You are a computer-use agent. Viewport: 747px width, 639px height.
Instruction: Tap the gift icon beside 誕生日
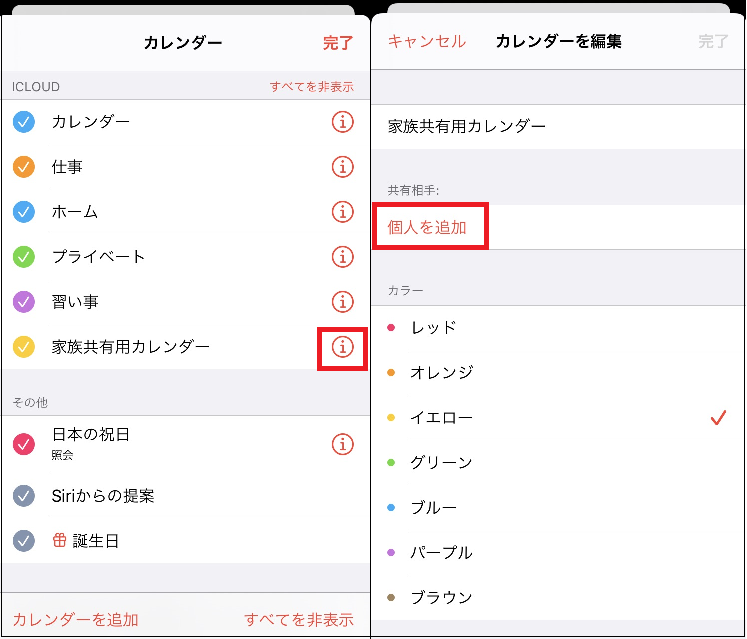coord(60,541)
